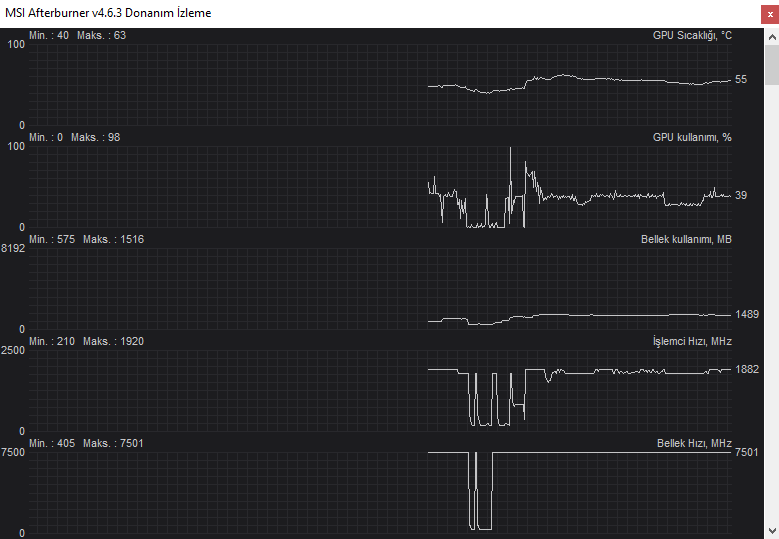Select the Bellek kullanımı, MB graph label
The height and width of the screenshot is (539, 779).
(685, 239)
